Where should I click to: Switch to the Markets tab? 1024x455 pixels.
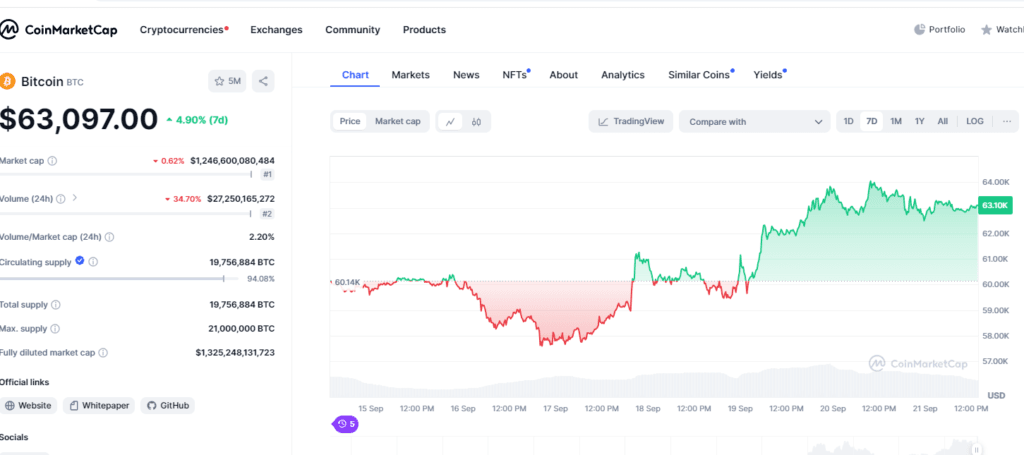(x=411, y=75)
